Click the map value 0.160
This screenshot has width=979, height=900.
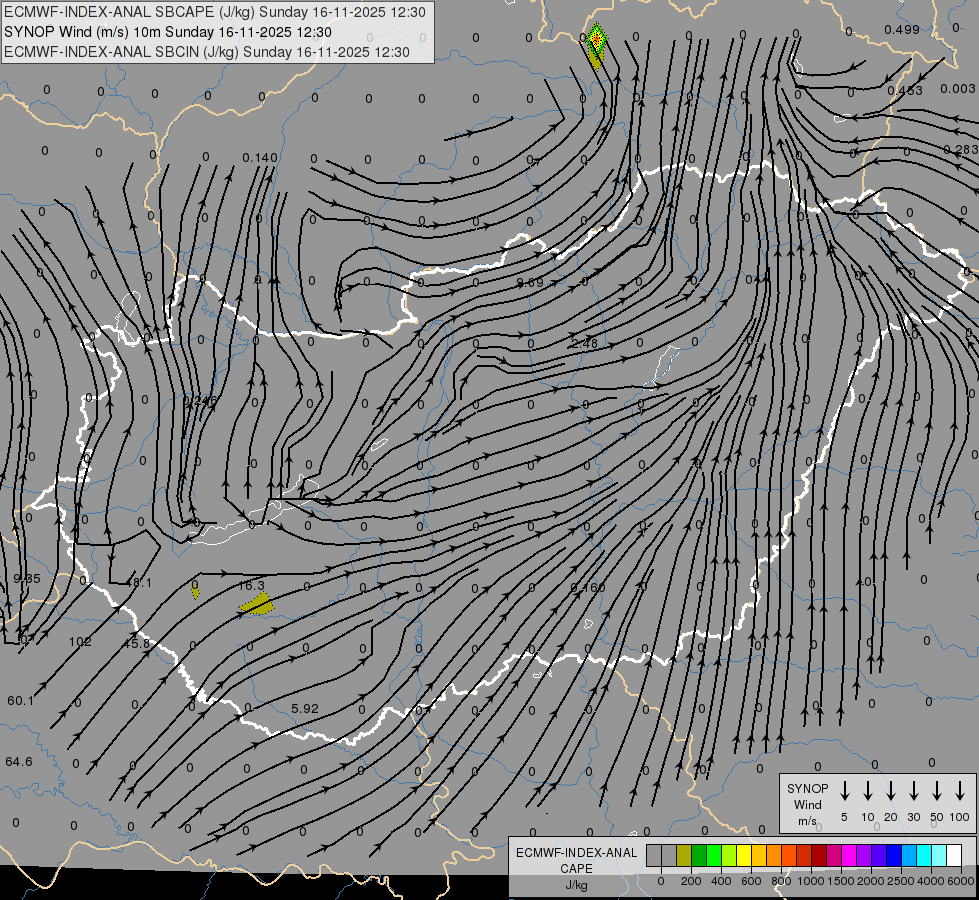tap(588, 588)
